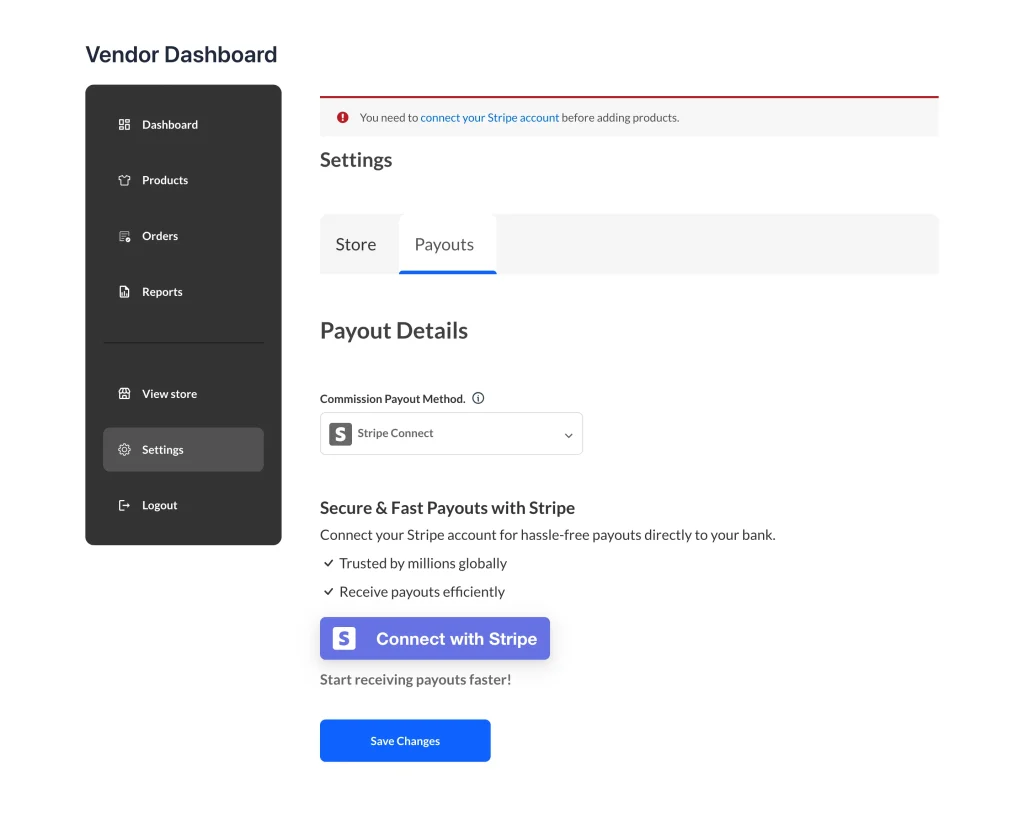This screenshot has height=818, width=1024.
Task: Click the Orders list icon
Action: 124,236
